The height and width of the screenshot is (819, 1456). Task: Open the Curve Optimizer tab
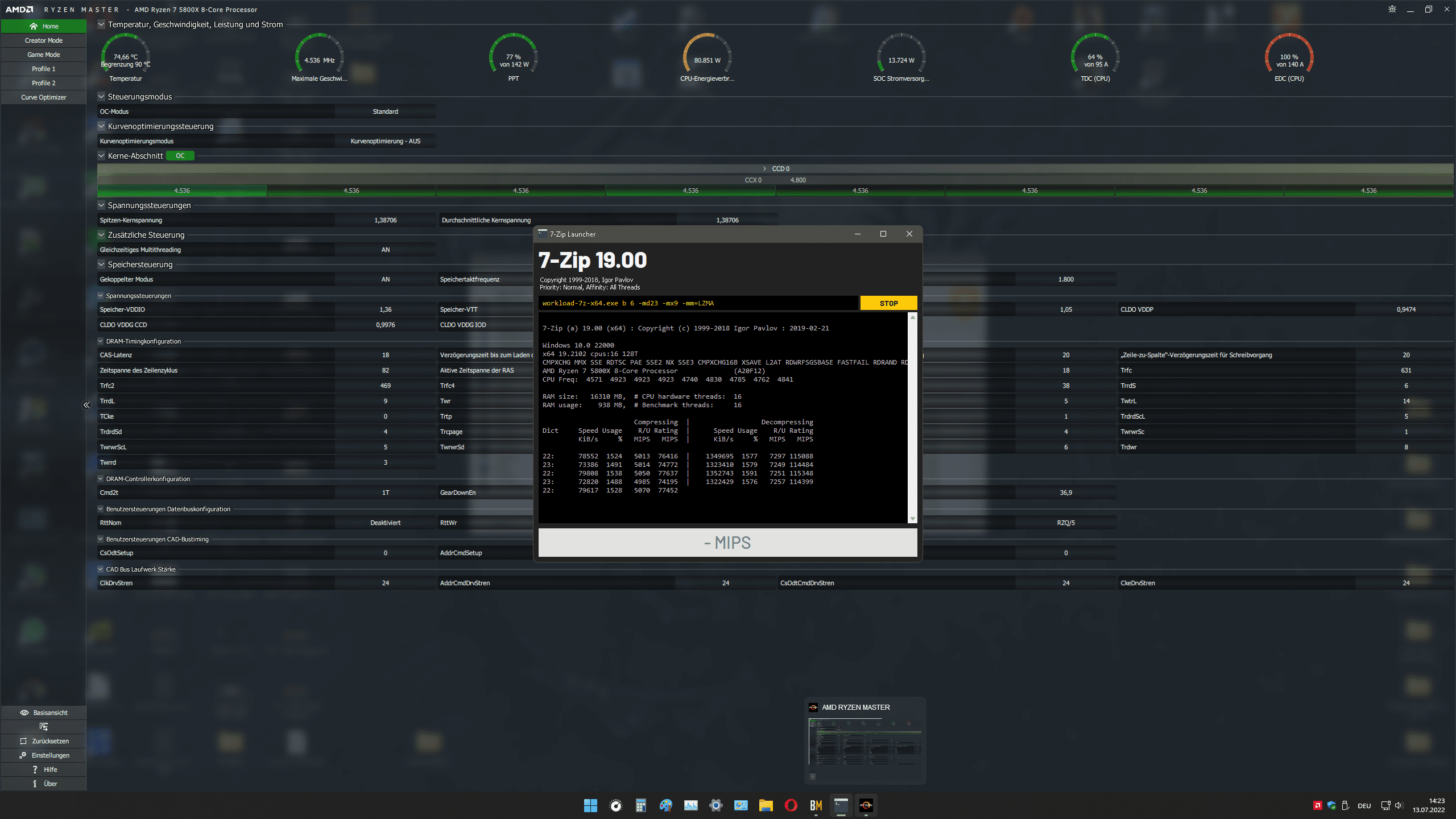pos(44,97)
